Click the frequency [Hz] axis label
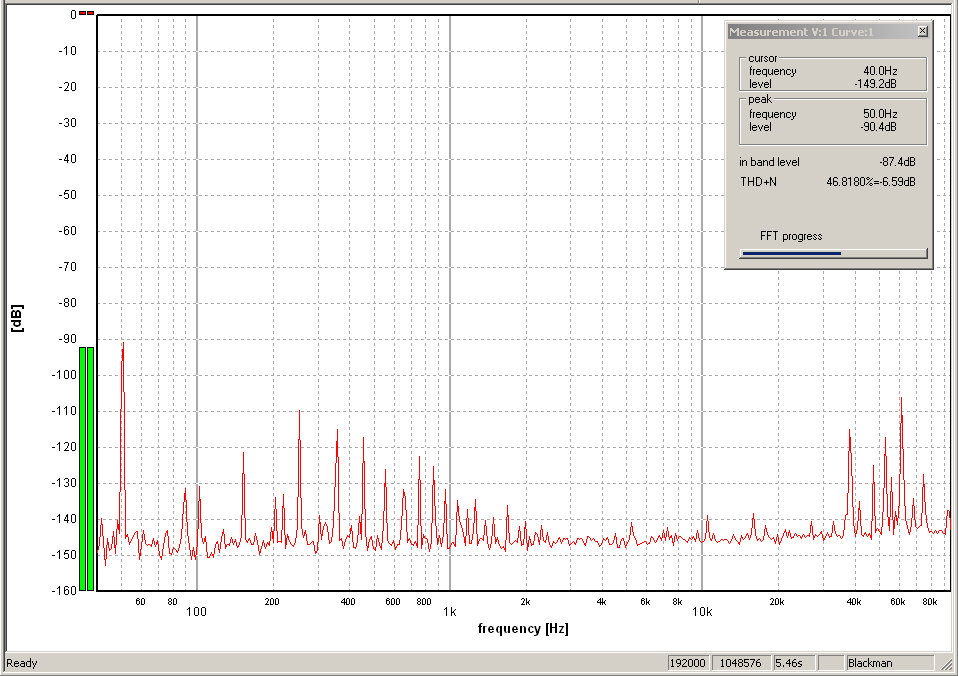 click(523, 629)
